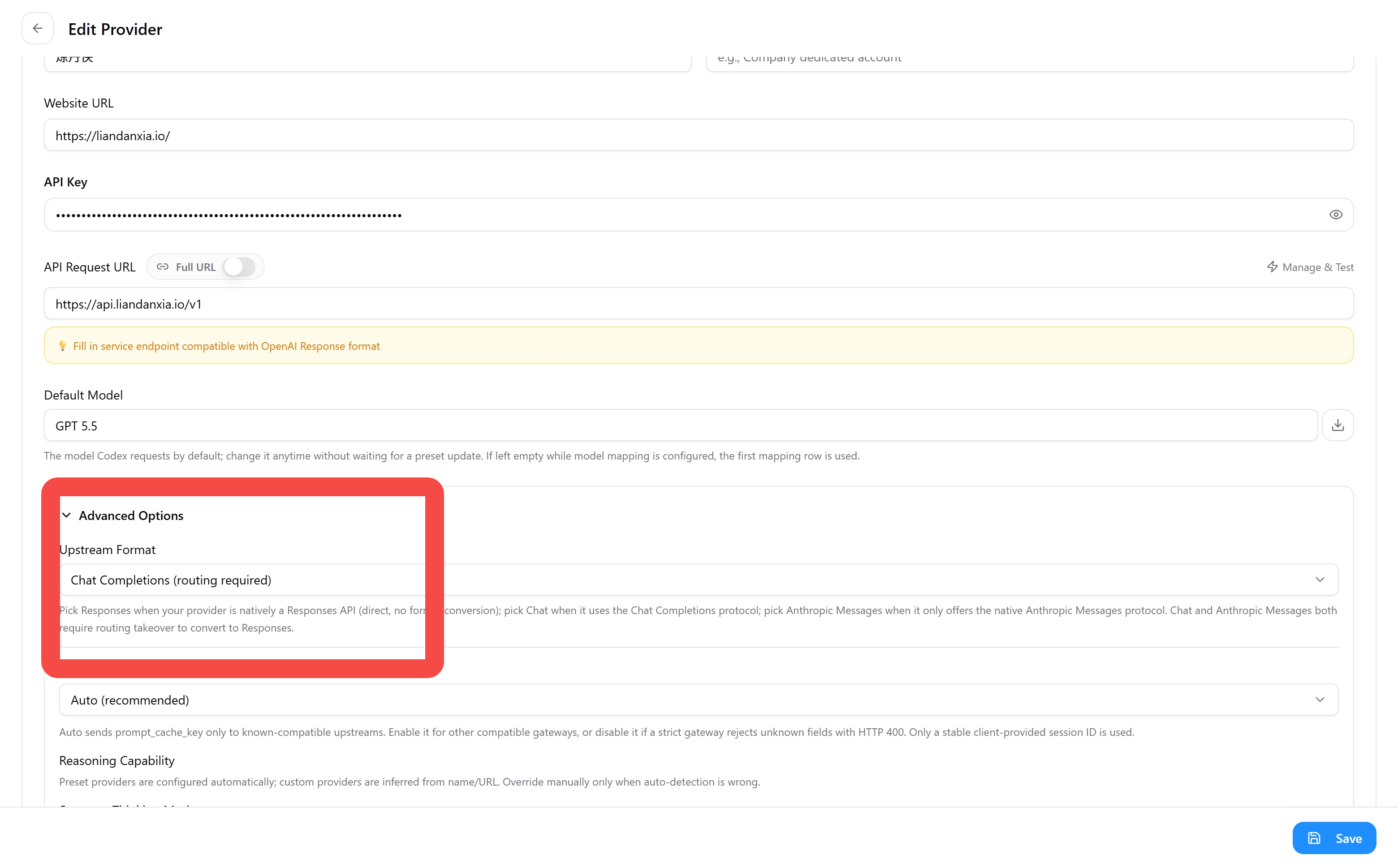Save the provider settings
The image size is (1398, 868).
(1334, 838)
